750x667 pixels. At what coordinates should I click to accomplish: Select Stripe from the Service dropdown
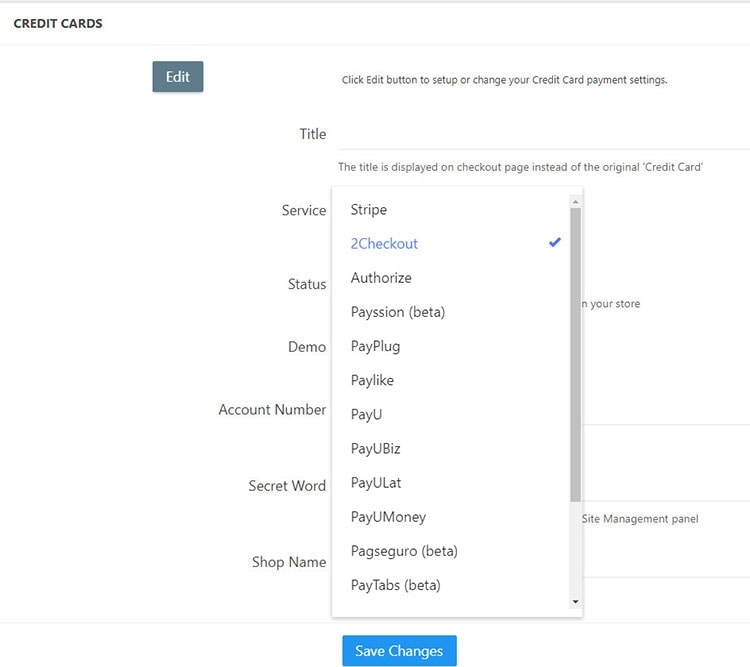pyautogui.click(x=452, y=210)
